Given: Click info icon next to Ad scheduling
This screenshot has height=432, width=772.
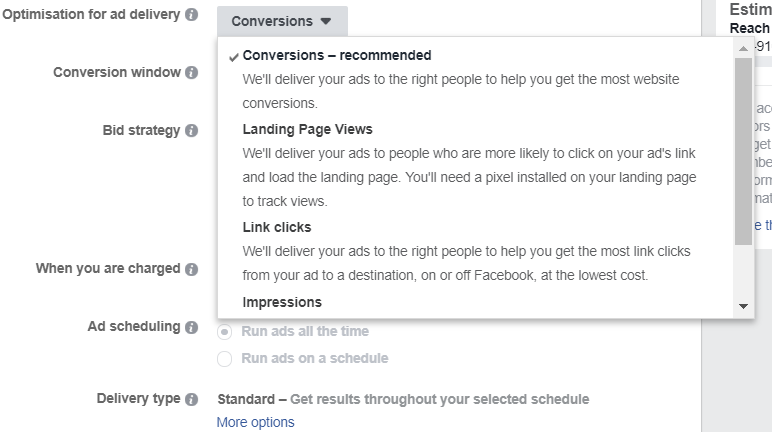Looking at the screenshot, I should click(191, 327).
